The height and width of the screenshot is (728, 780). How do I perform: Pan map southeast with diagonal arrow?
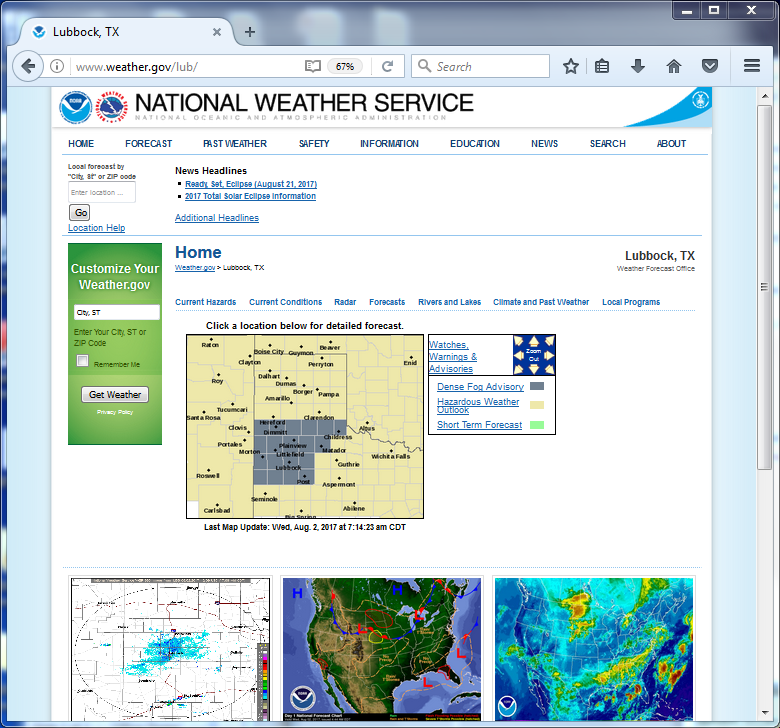[x=549, y=369]
